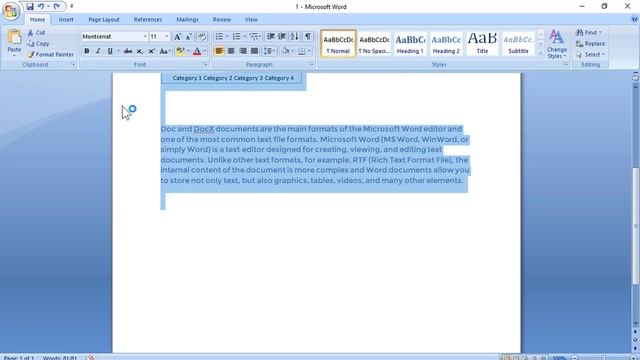Image resolution: width=640 pixels, height=360 pixels.
Task: Apply paragraph shading with paint bucket
Action: pyautogui.click(x=285, y=51)
